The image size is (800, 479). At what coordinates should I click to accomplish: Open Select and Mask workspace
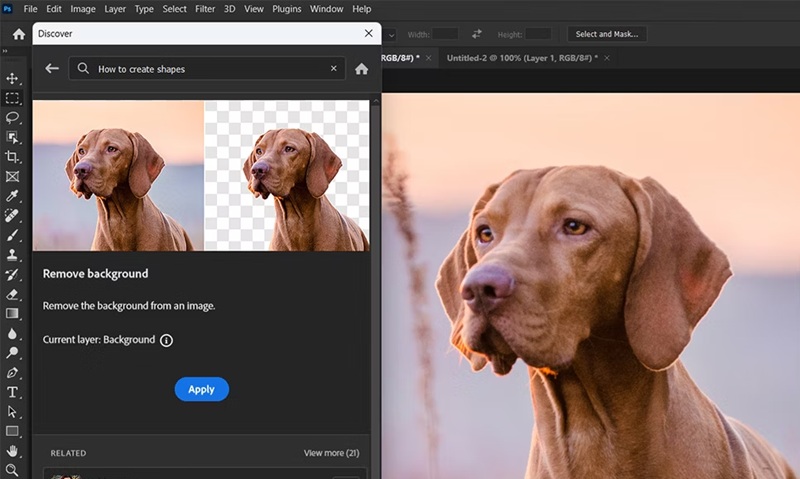[x=607, y=34]
